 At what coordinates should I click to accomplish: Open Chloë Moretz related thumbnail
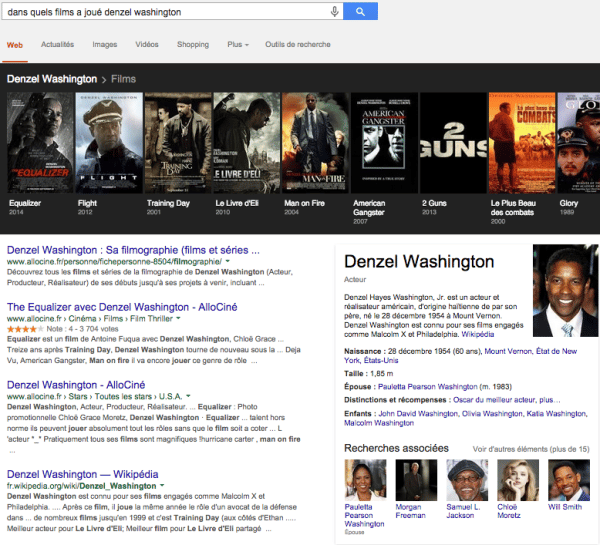518,480
